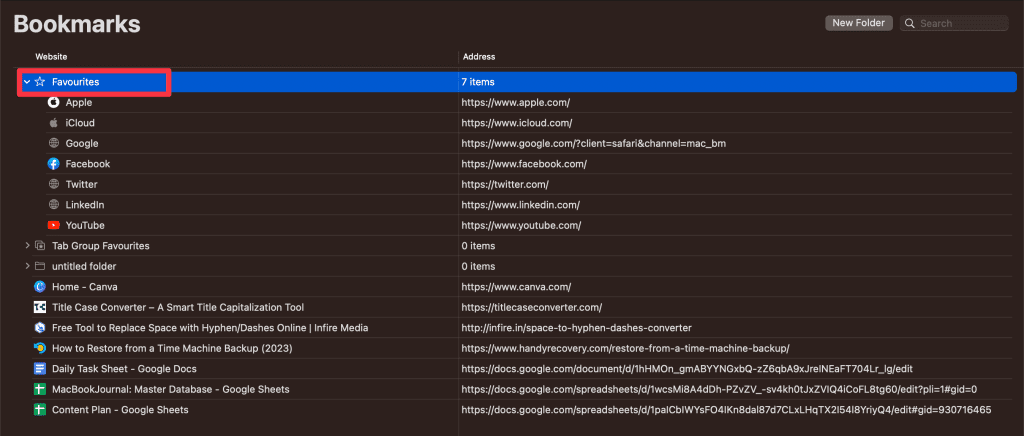Click the https://www.canva.com/ address
The width and height of the screenshot is (1024, 436).
[517, 287]
